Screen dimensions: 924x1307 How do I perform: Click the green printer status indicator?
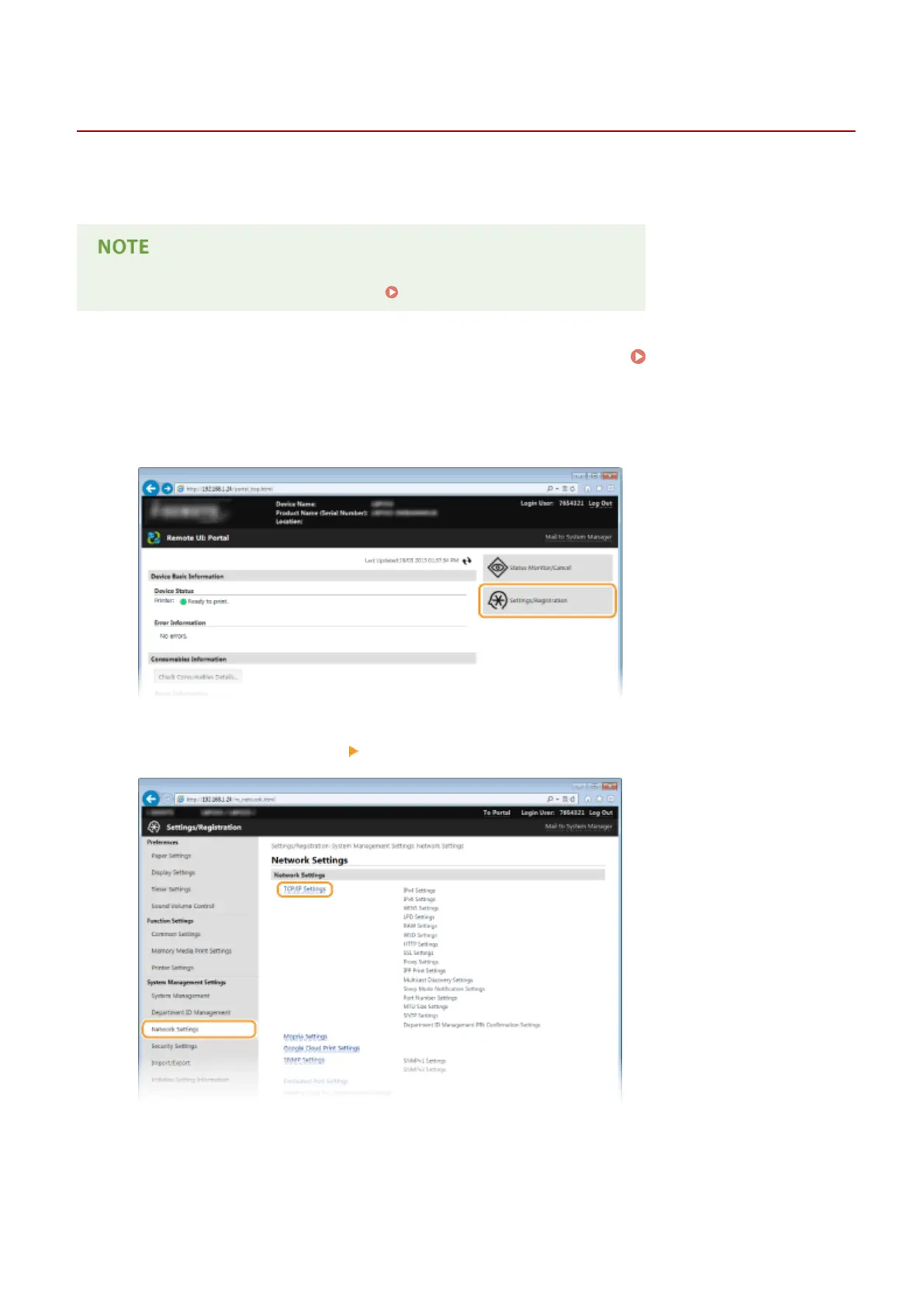(183, 601)
